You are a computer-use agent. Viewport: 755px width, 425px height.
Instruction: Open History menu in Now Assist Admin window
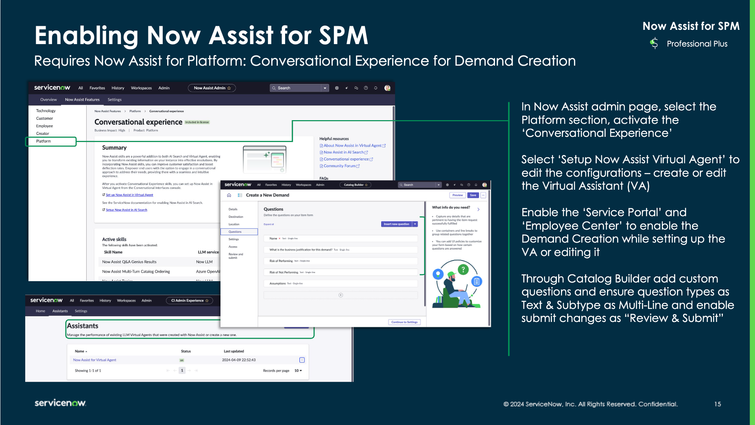click(x=117, y=88)
